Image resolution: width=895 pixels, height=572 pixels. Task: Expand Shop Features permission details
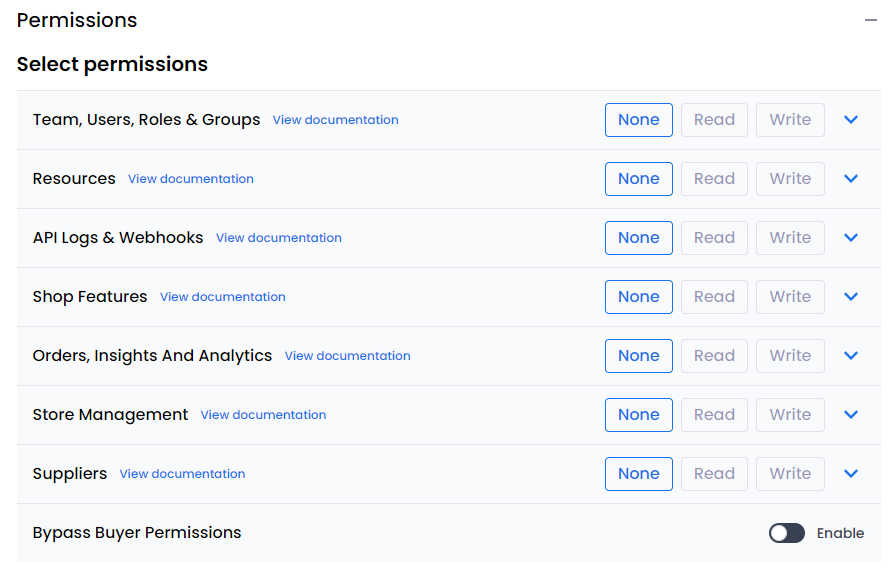coord(851,297)
